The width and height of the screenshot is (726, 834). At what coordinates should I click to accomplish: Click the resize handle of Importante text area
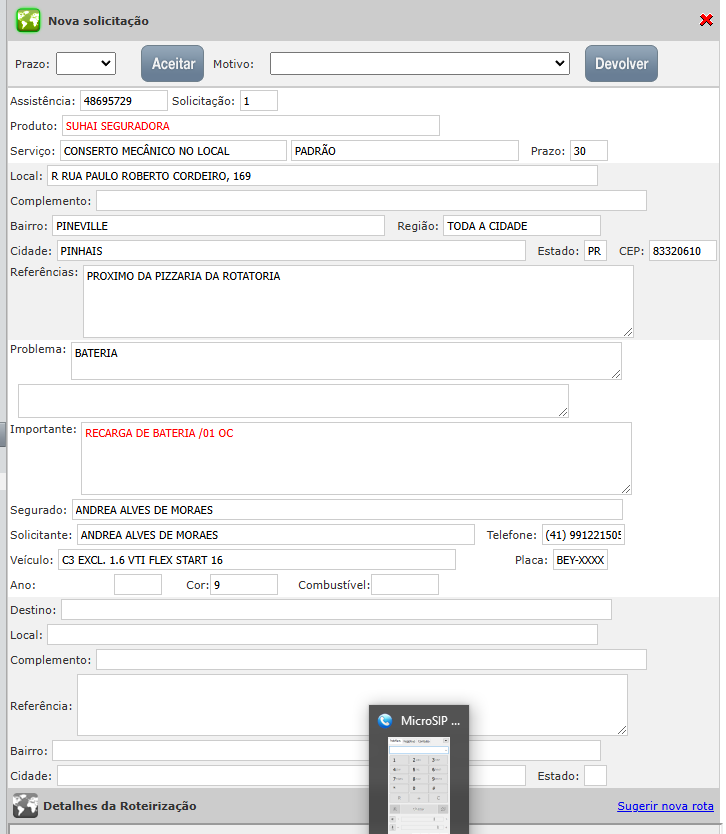point(626,489)
